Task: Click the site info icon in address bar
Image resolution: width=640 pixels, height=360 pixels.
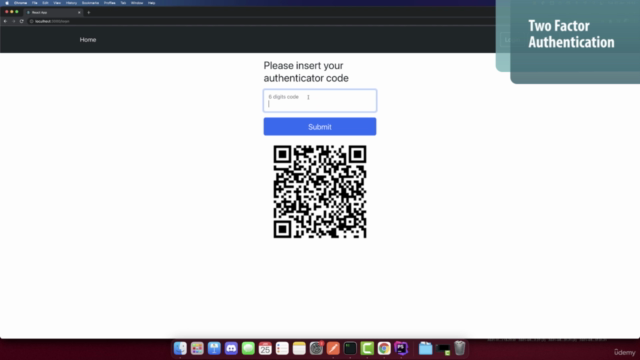Action: point(31,21)
